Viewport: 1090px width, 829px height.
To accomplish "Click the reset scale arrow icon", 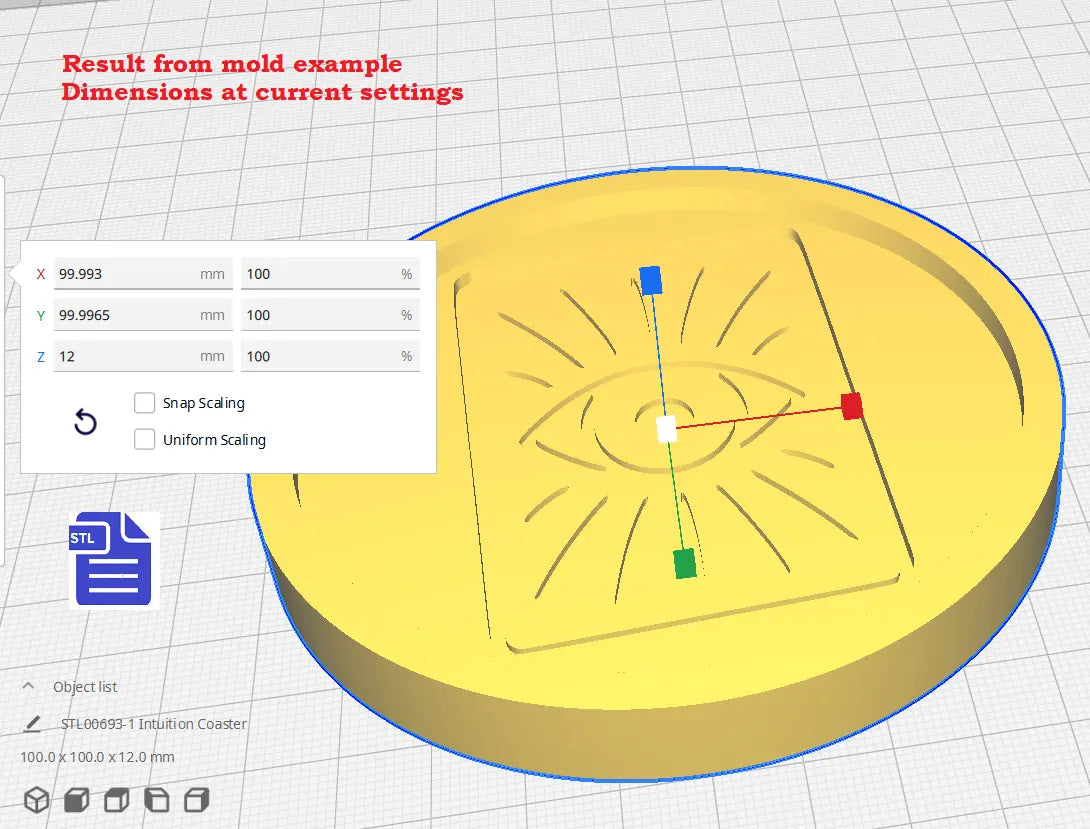I will [86, 423].
